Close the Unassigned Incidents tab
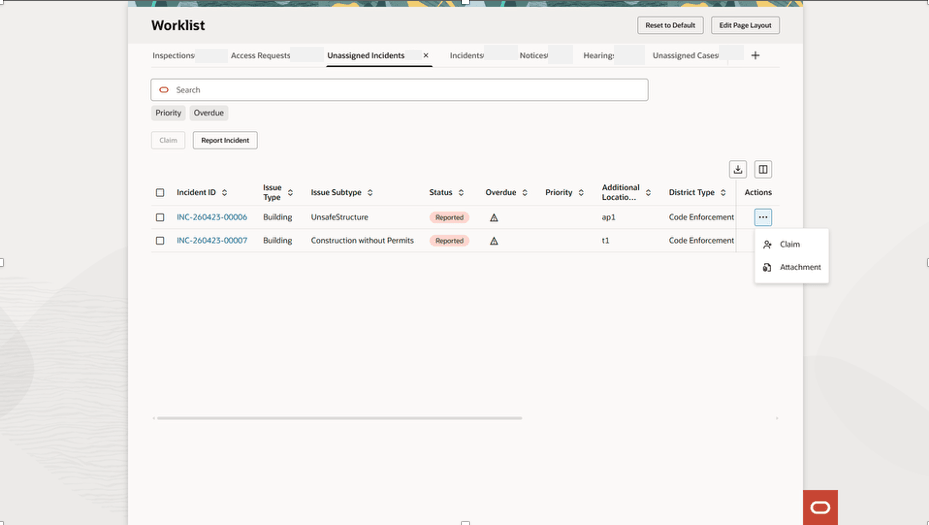 (x=426, y=55)
